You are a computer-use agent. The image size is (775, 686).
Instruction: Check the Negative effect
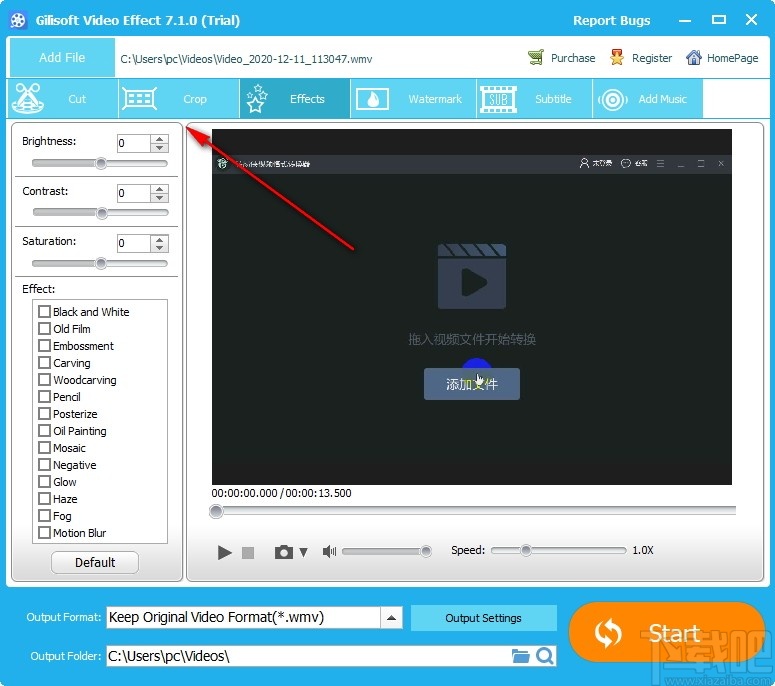point(44,465)
